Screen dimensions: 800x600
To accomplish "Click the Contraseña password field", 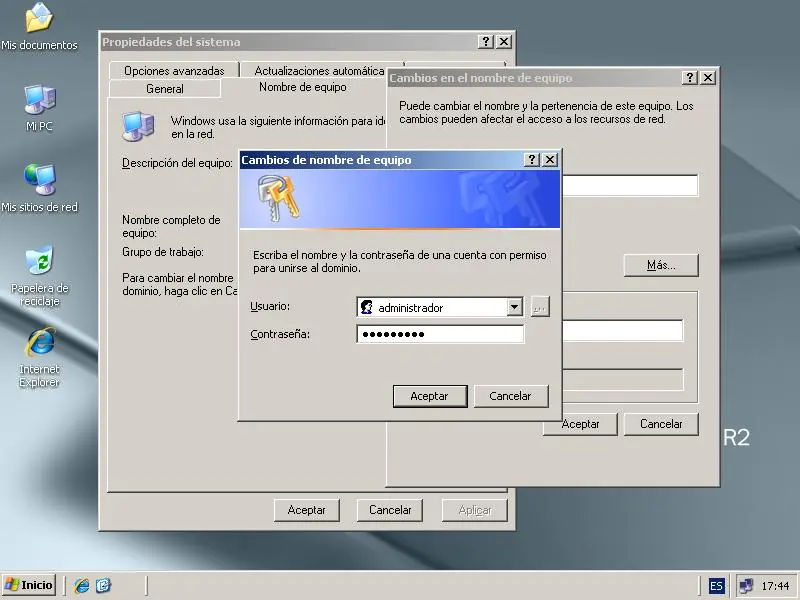I will 440,334.
